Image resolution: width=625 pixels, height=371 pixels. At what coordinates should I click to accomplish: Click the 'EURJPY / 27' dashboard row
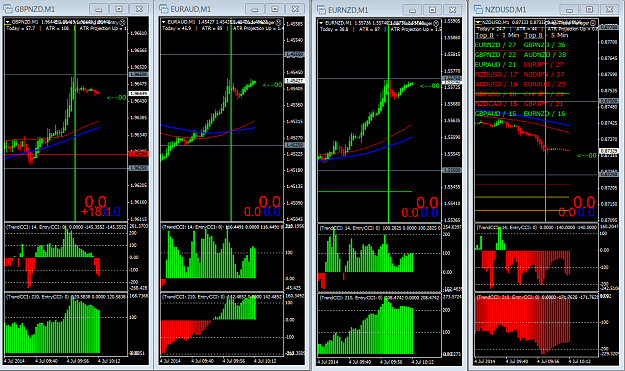(x=543, y=65)
